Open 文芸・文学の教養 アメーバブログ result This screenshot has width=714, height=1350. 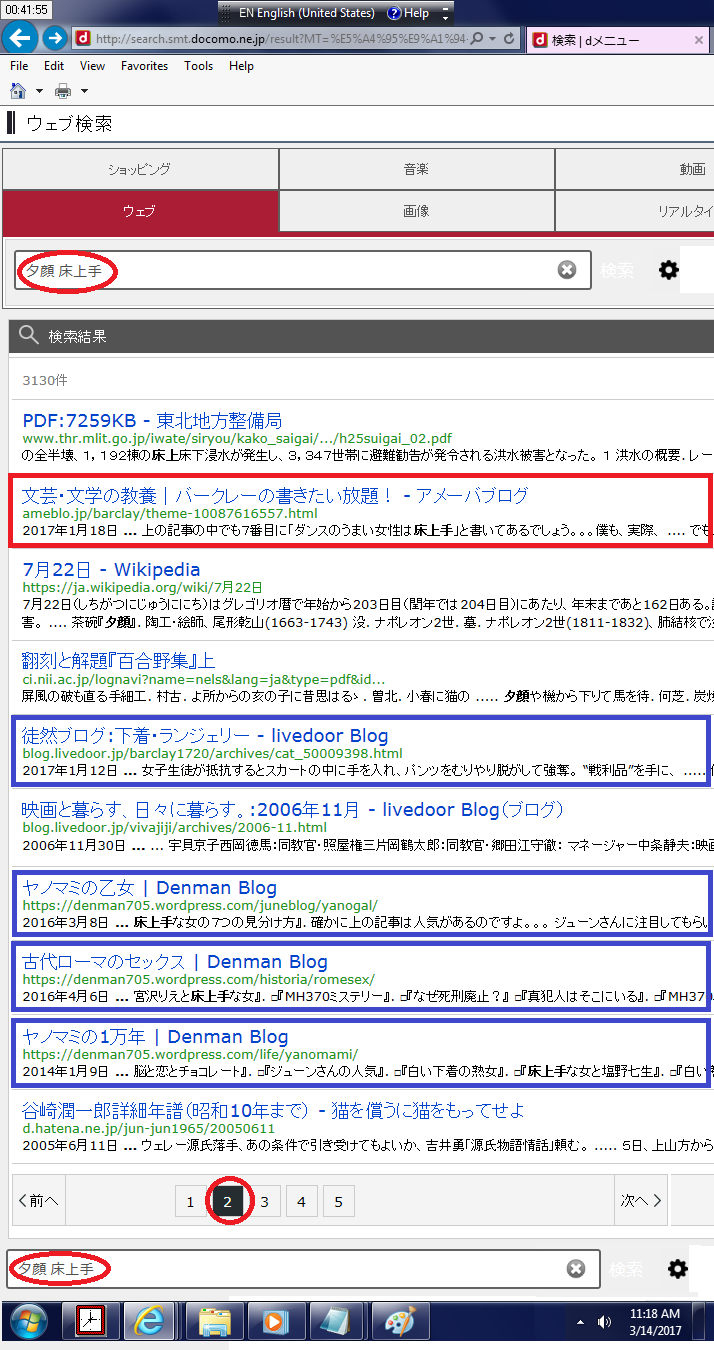(x=275, y=495)
